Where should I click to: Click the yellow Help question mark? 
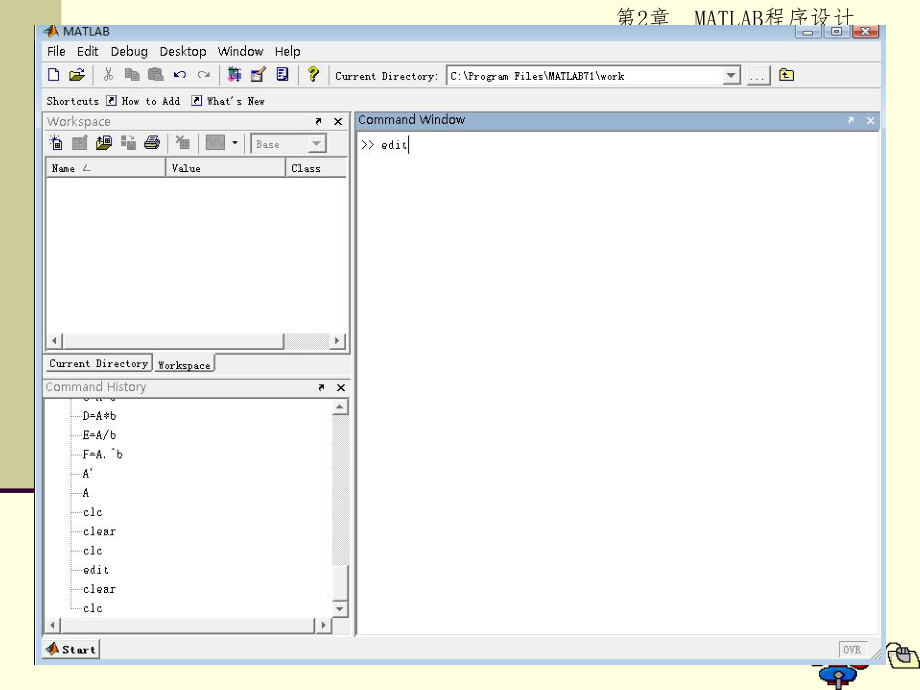pyautogui.click(x=313, y=75)
